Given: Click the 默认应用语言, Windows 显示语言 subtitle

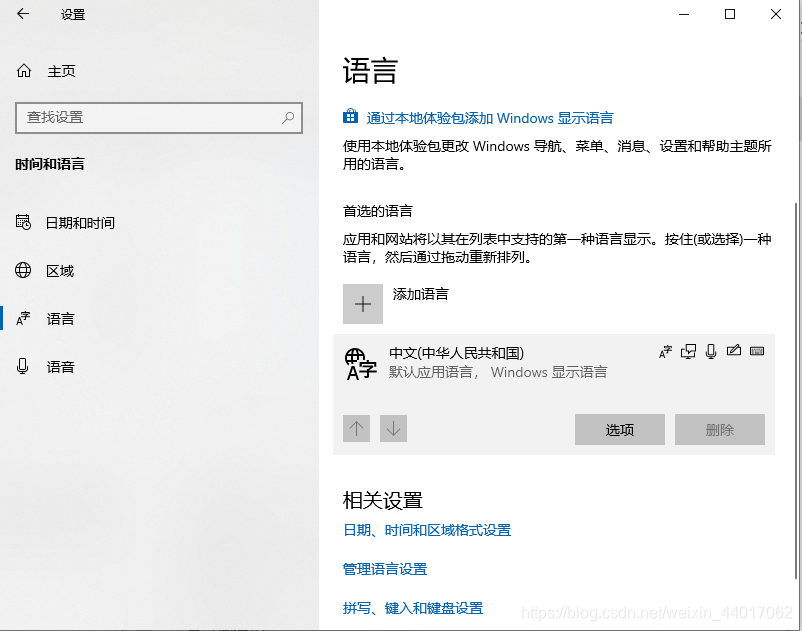Looking at the screenshot, I should [498, 372].
